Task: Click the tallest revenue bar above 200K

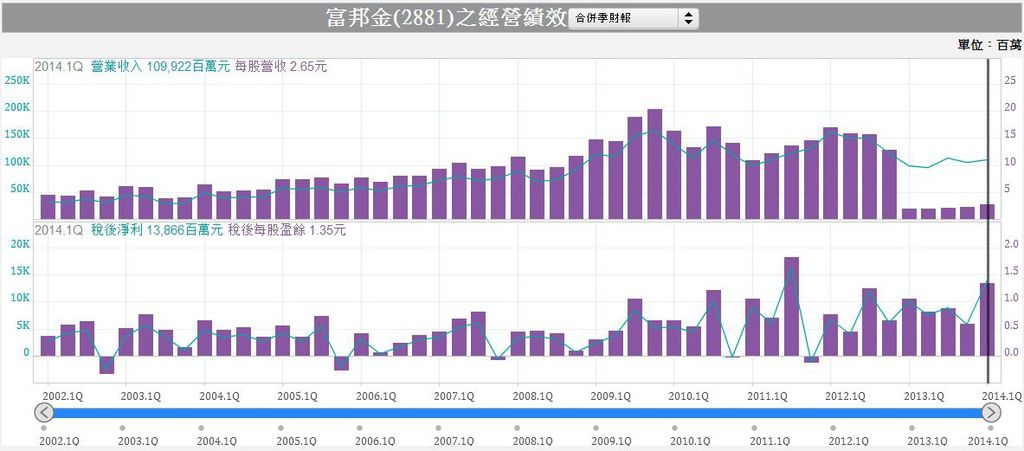Action: (654, 164)
